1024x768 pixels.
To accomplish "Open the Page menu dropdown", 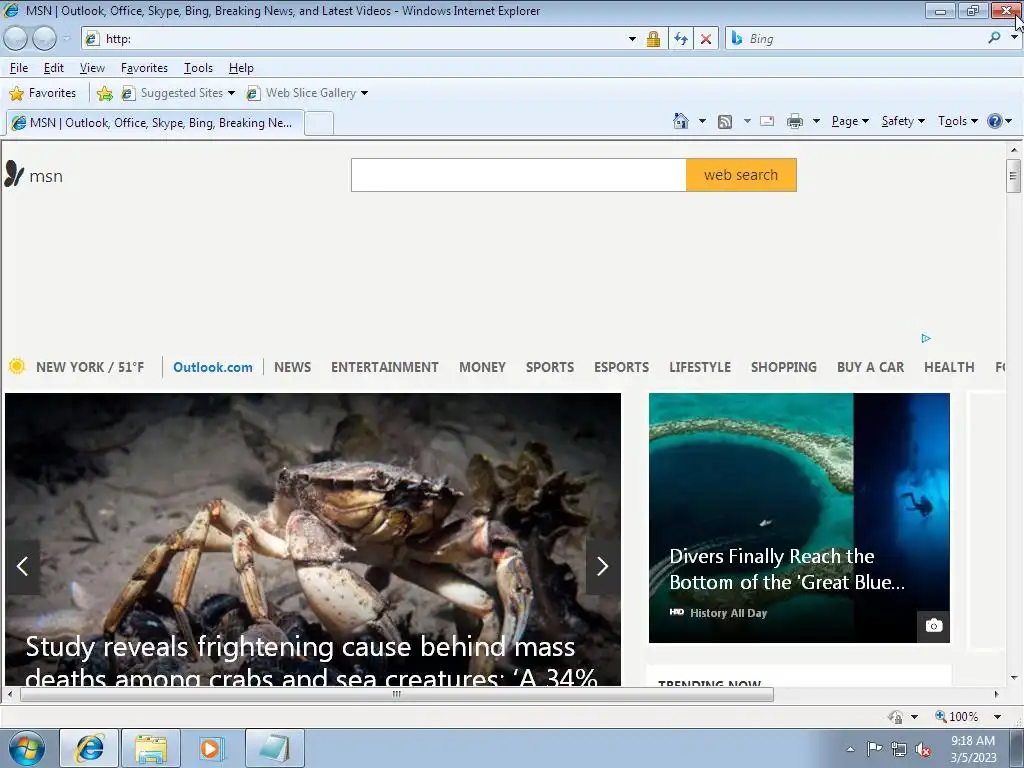I will (x=850, y=121).
